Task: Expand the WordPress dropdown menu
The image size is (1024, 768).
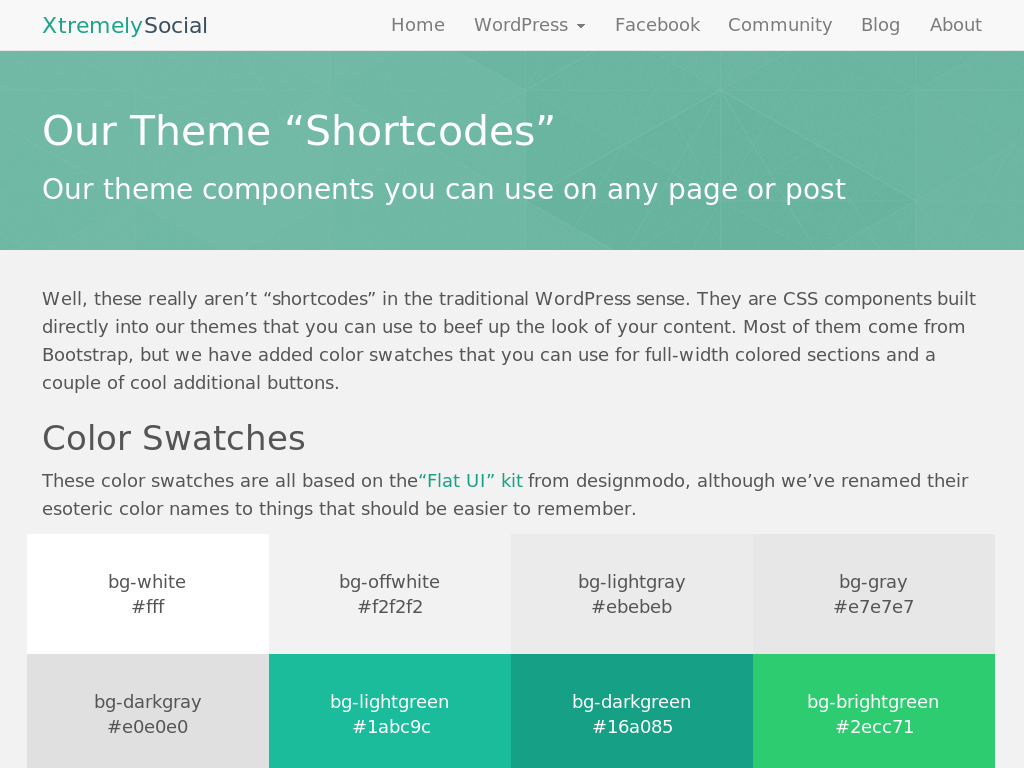Action: (x=530, y=25)
